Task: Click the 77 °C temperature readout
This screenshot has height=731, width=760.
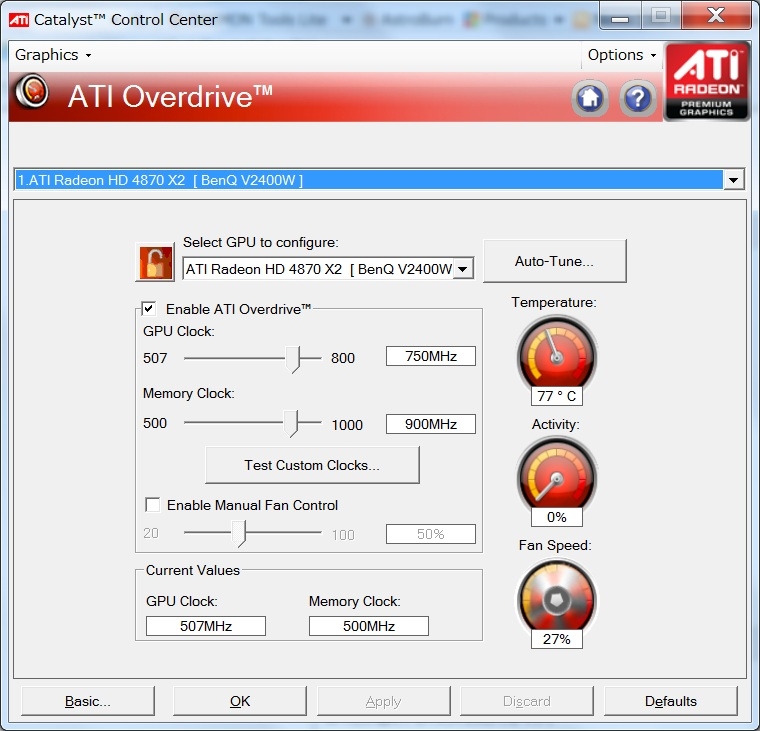Action: point(557,396)
